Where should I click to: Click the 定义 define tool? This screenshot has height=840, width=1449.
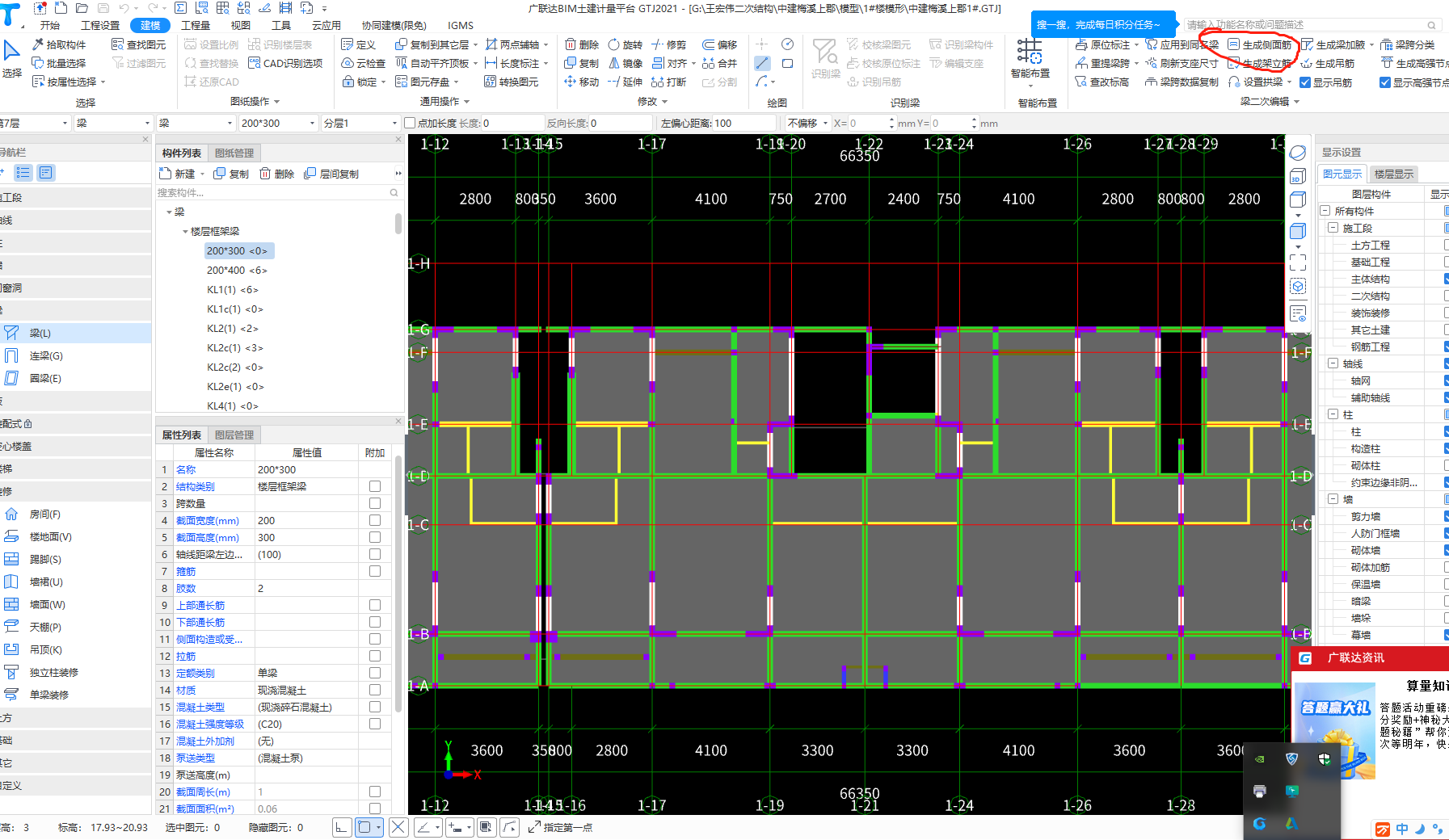pos(359,44)
